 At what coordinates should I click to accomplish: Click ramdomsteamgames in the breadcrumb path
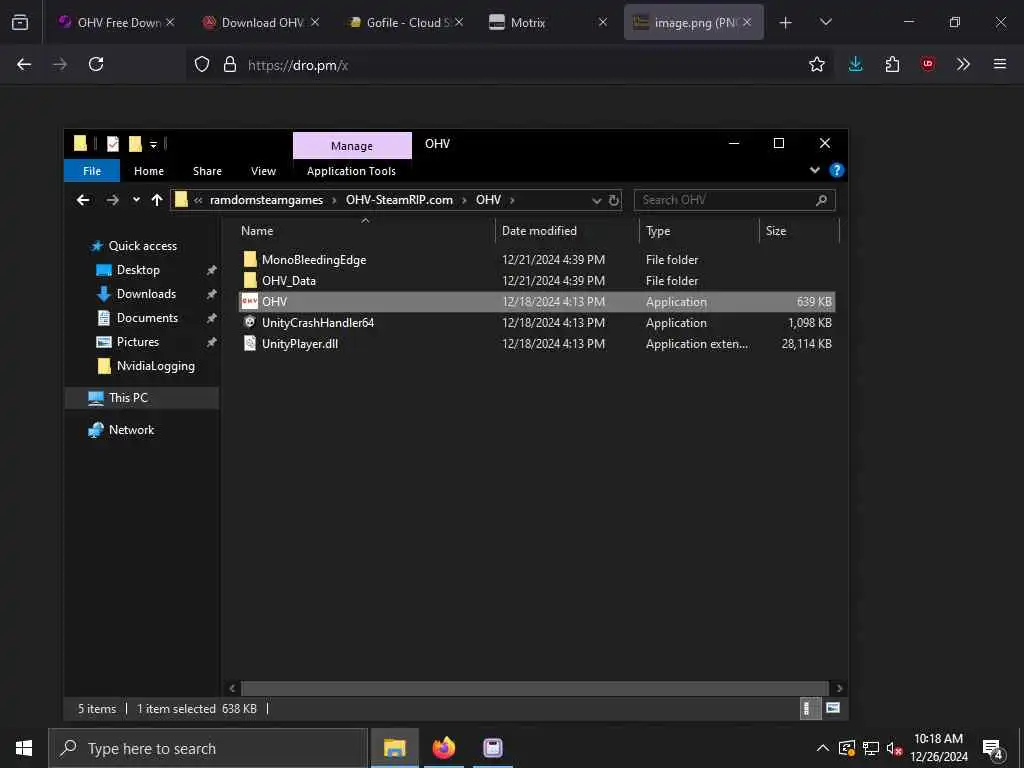pos(266,200)
